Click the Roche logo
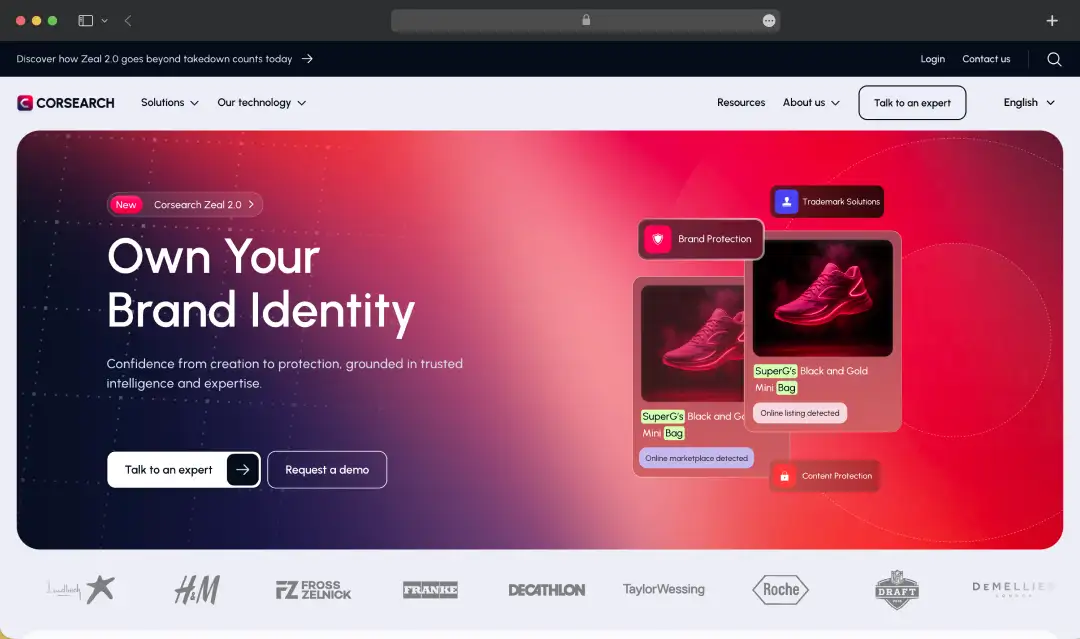Viewport: 1080px width, 639px height. pos(780,590)
